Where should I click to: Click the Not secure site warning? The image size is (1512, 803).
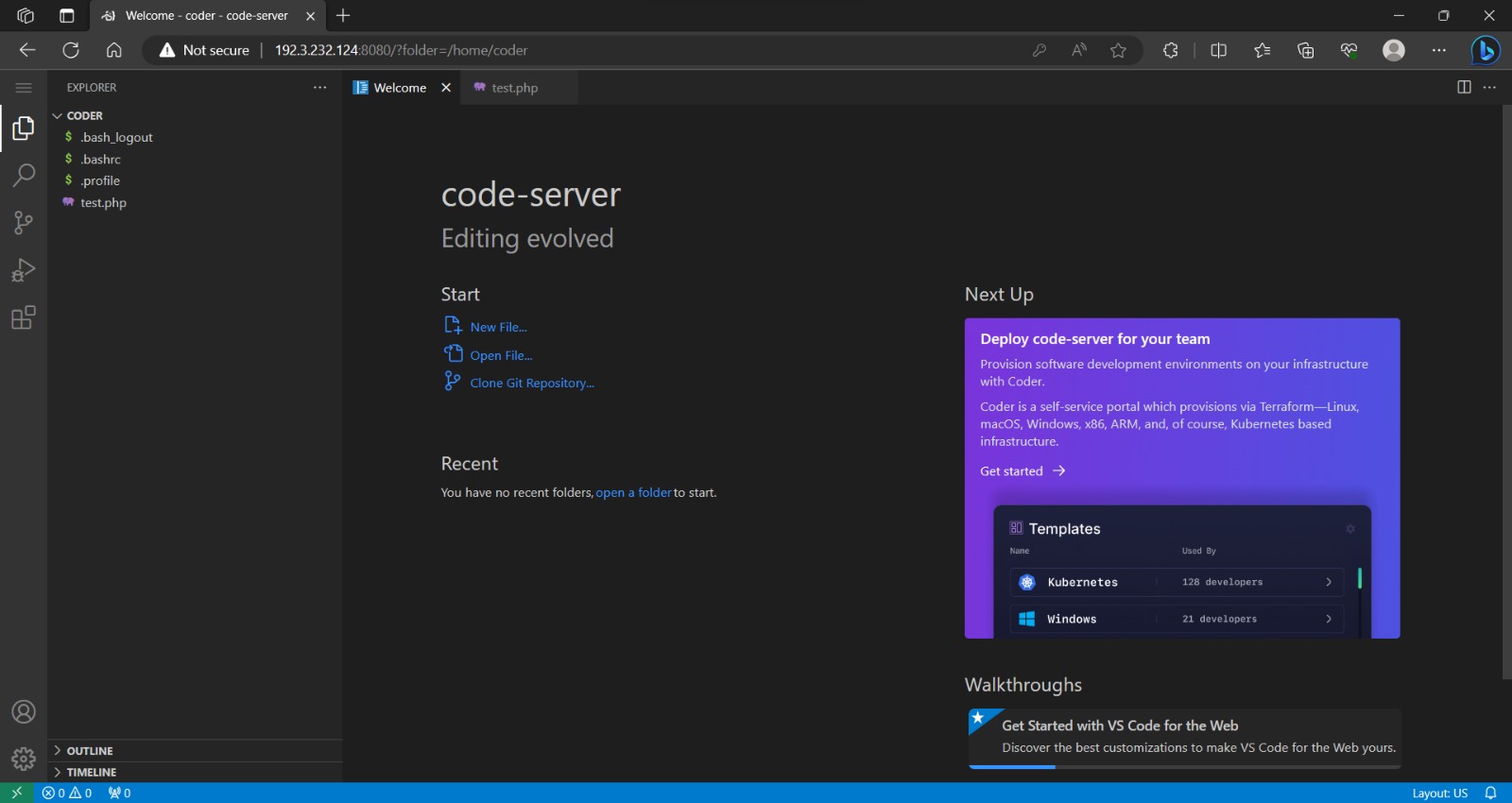pos(204,50)
